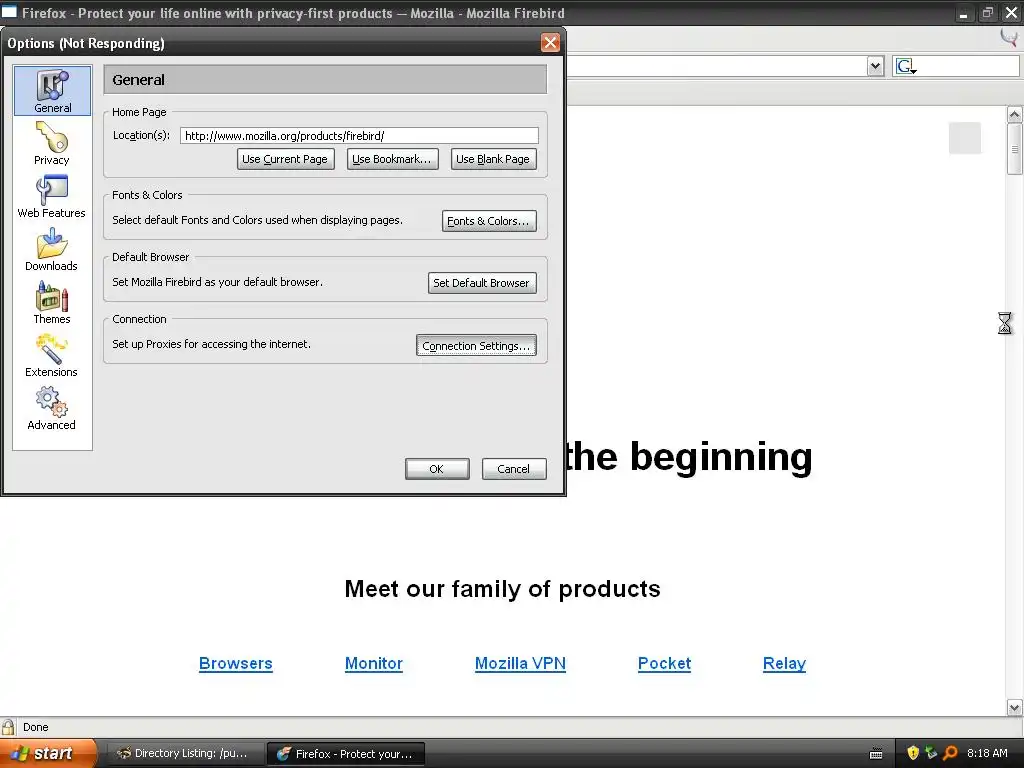
Task: Click the orange magnifier tray icon
Action: coord(950,753)
